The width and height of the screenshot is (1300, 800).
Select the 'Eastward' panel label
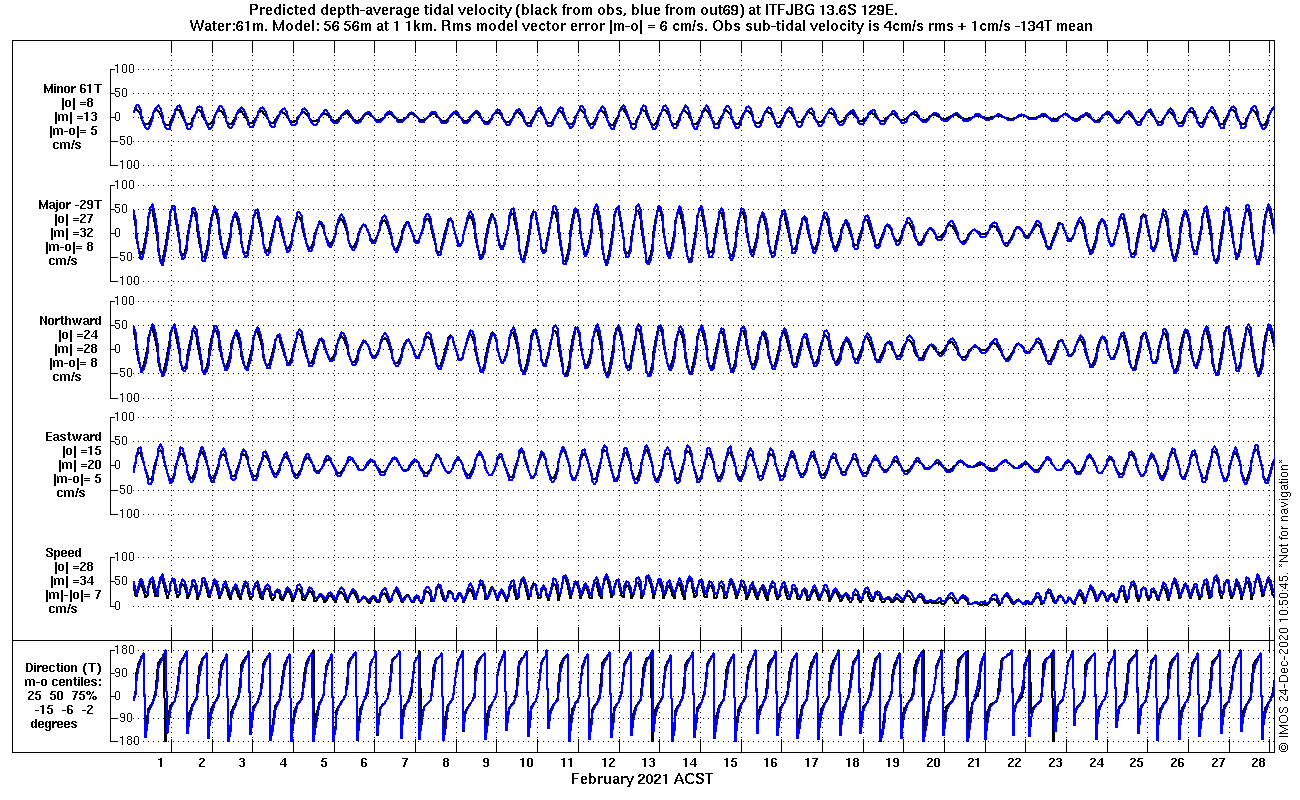pyautogui.click(x=73, y=437)
